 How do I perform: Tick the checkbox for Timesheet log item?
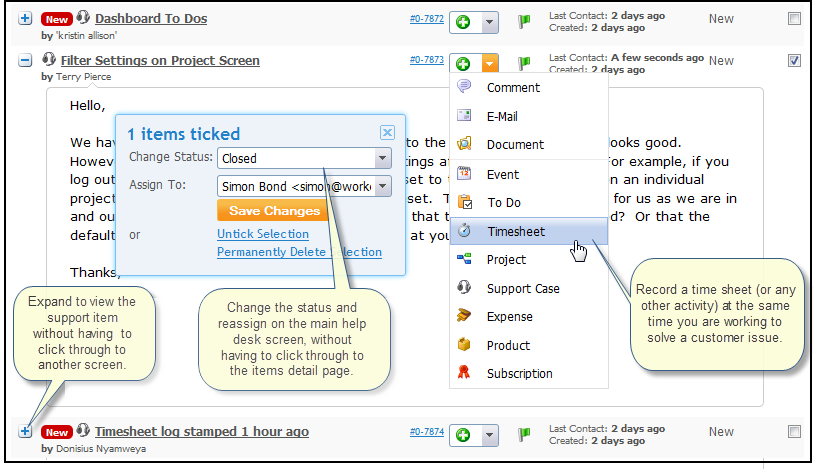pyautogui.click(x=794, y=432)
